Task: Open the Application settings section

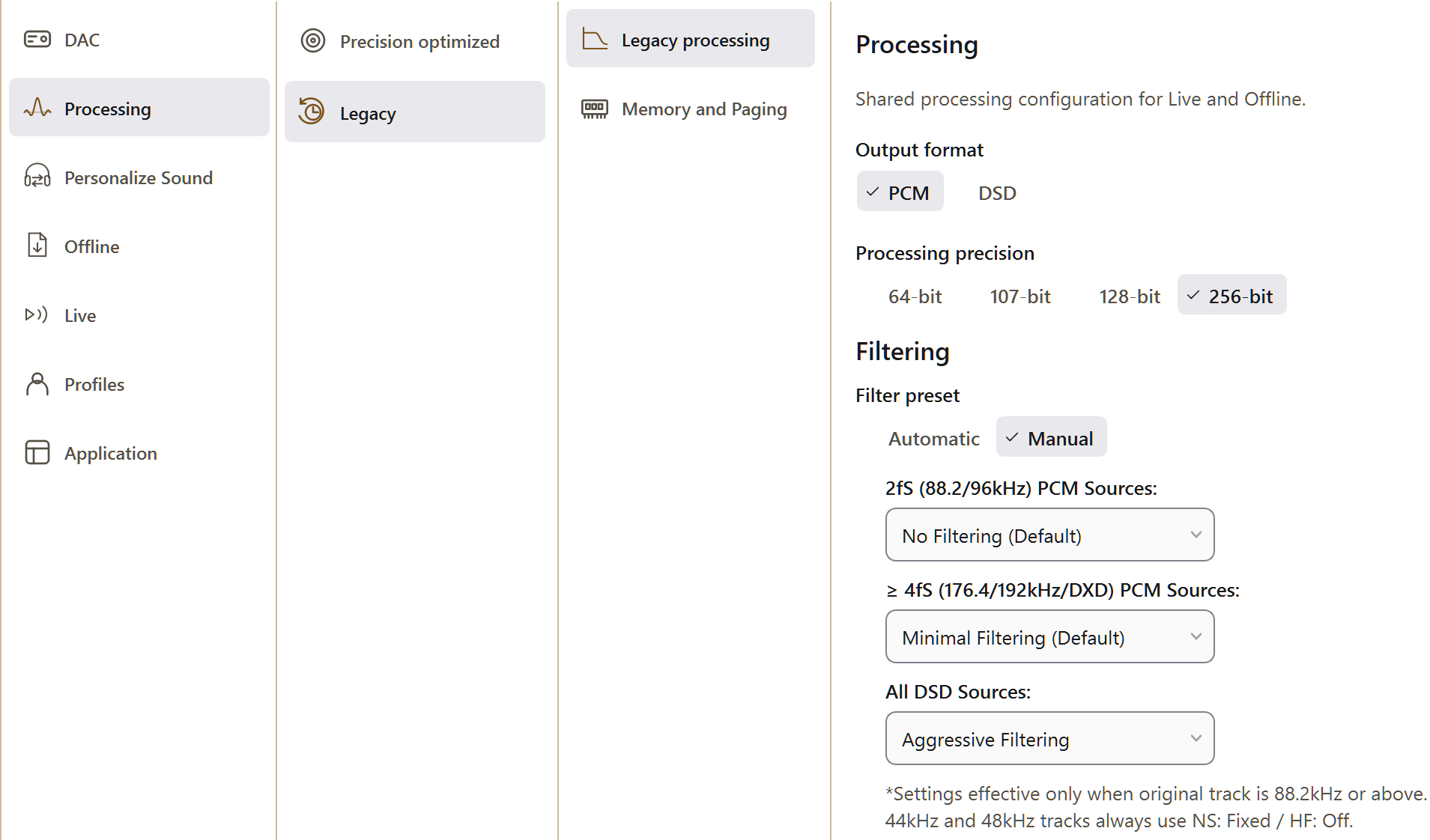Action: 139,452
